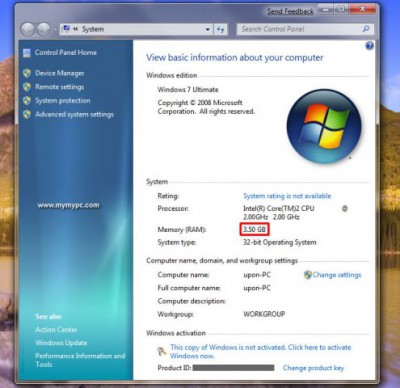
Task: Click the computer icon in address bar
Action: (66, 29)
